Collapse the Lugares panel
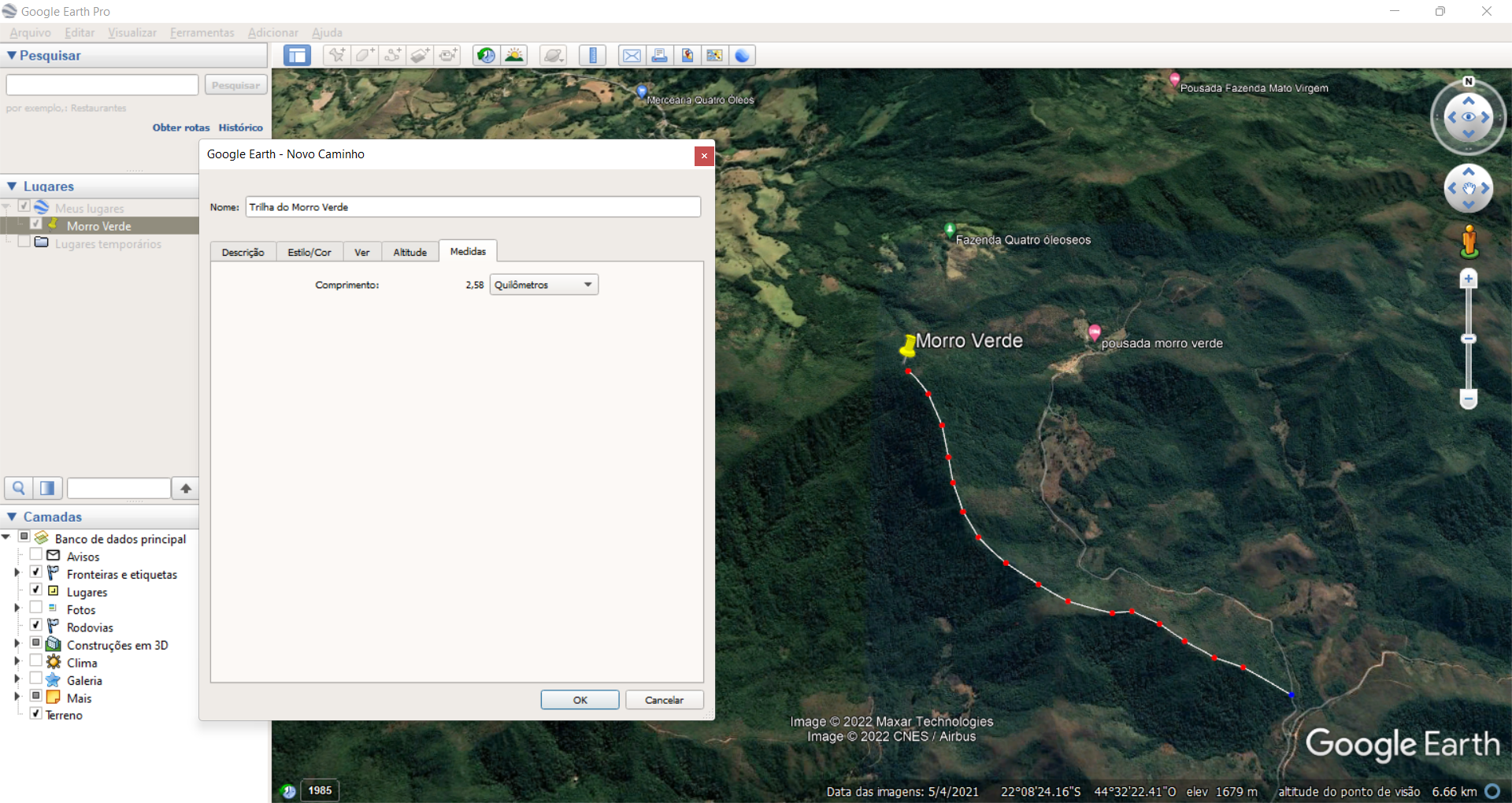Image resolution: width=1512 pixels, height=803 pixels. 12,186
